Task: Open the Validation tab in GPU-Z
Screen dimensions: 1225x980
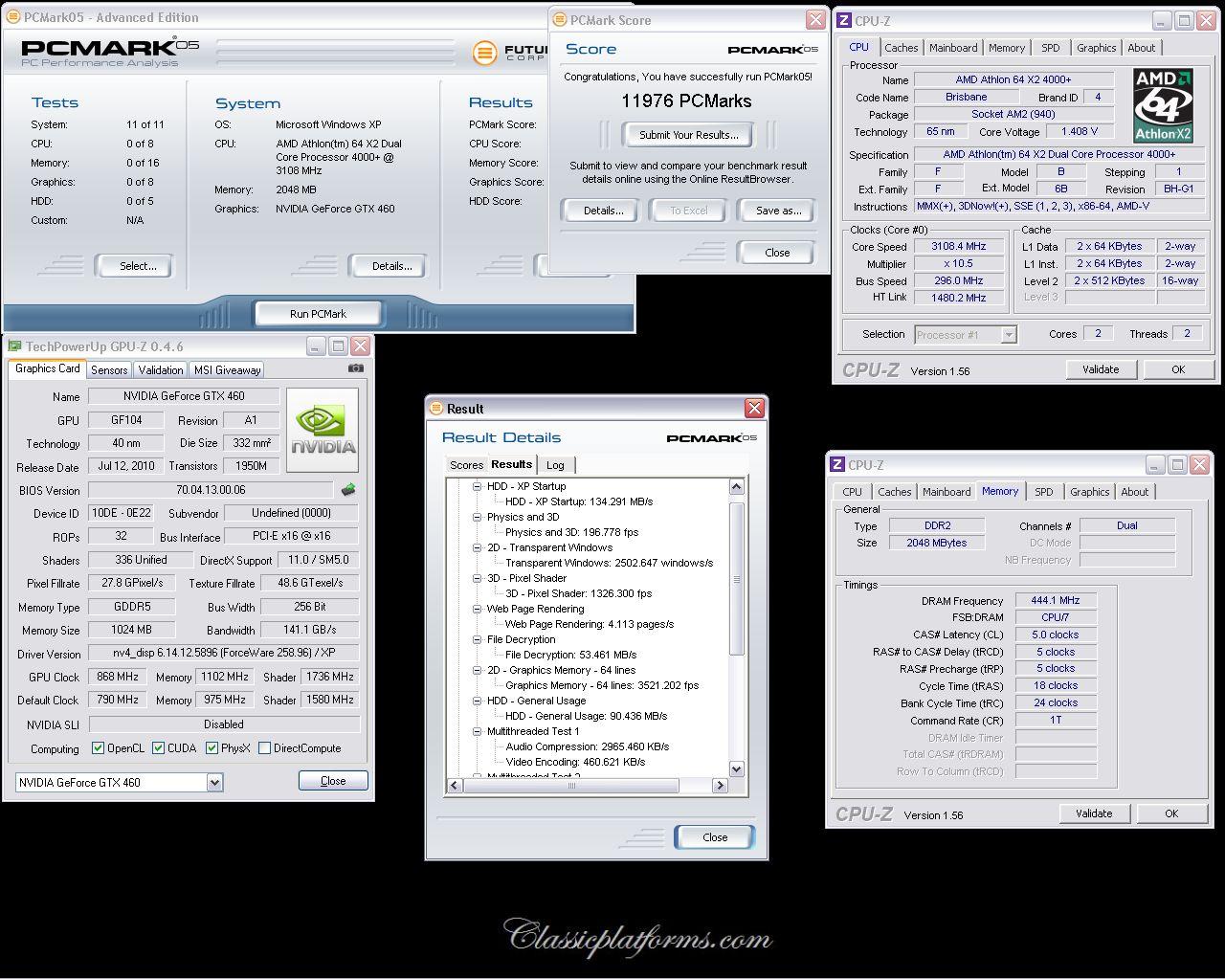Action: [161, 370]
